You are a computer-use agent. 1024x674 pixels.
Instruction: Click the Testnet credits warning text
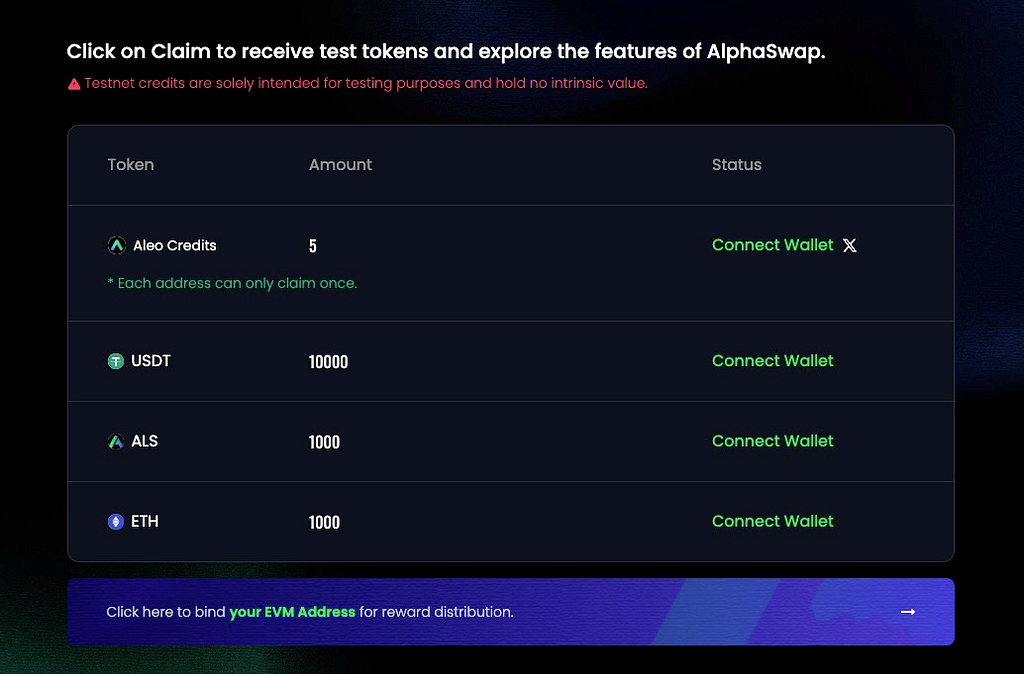366,84
